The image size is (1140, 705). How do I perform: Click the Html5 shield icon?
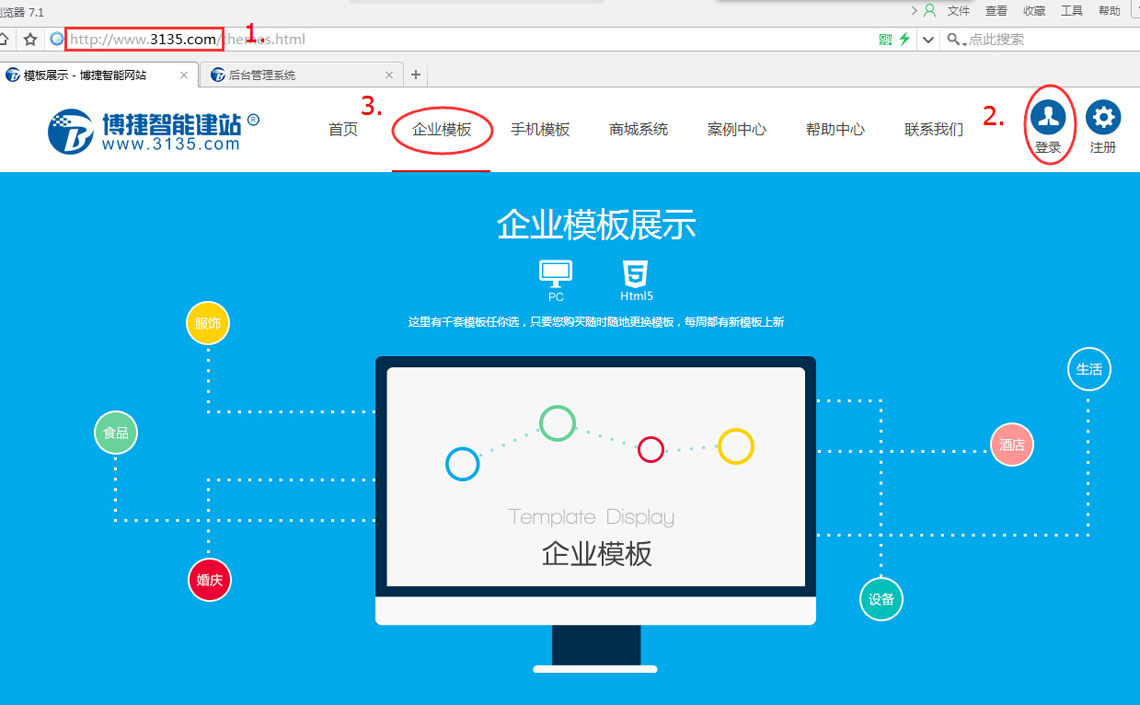(x=635, y=273)
